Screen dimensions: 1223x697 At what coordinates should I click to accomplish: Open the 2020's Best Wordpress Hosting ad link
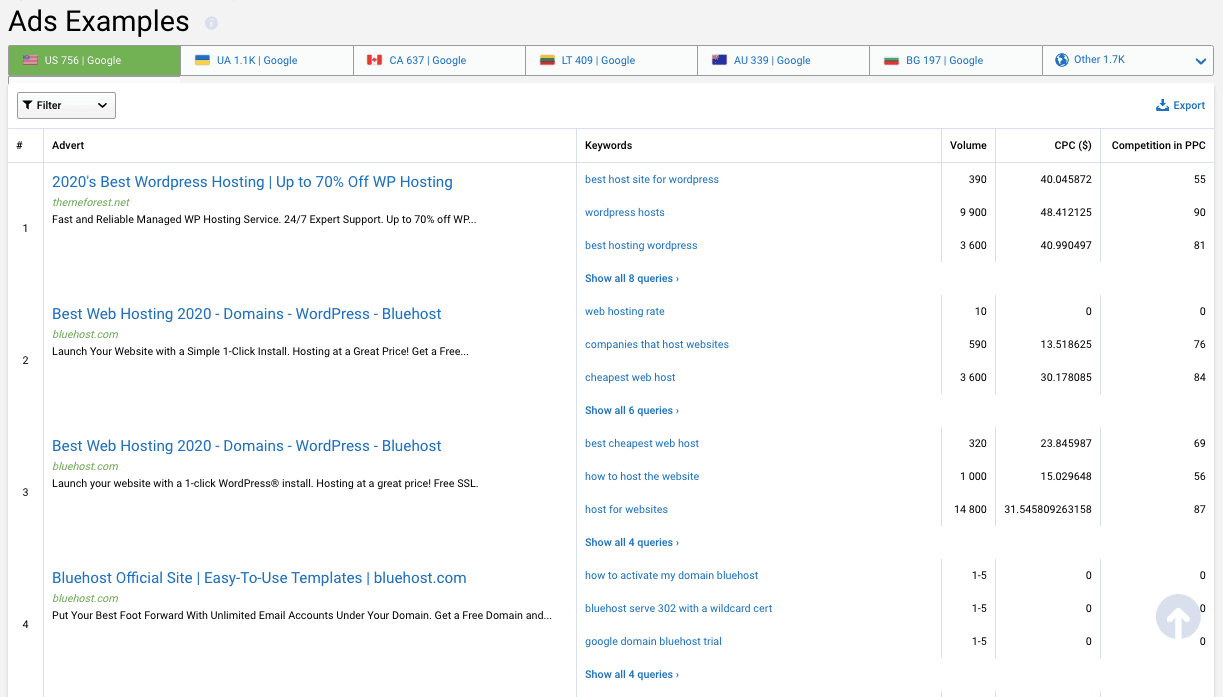point(252,181)
